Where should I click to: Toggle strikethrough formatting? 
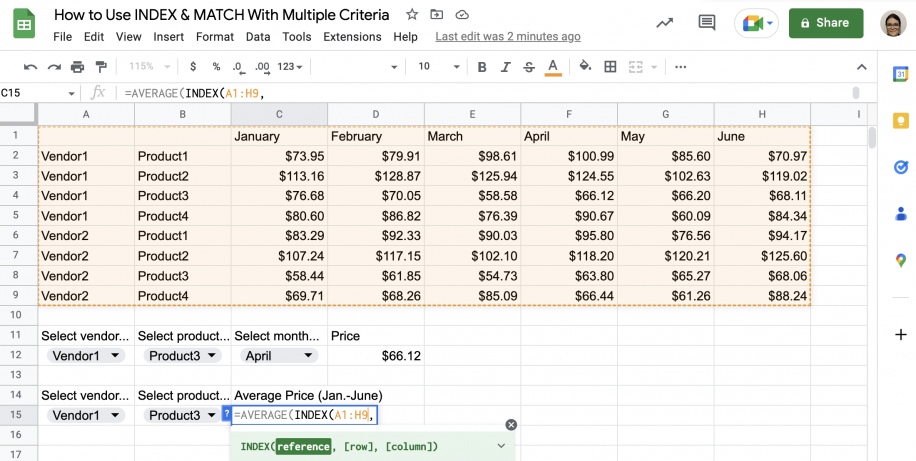click(x=529, y=67)
